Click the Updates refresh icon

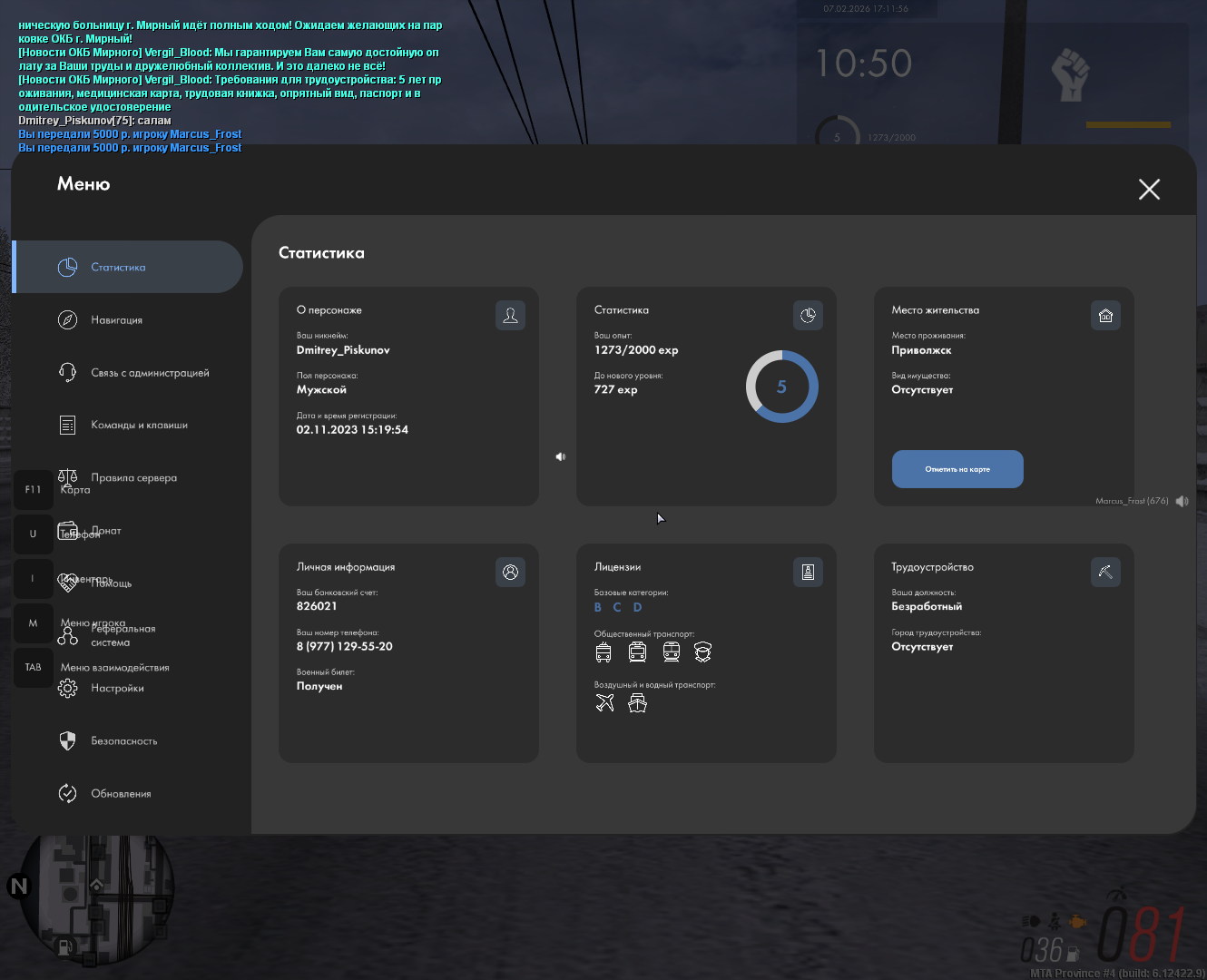[67, 794]
